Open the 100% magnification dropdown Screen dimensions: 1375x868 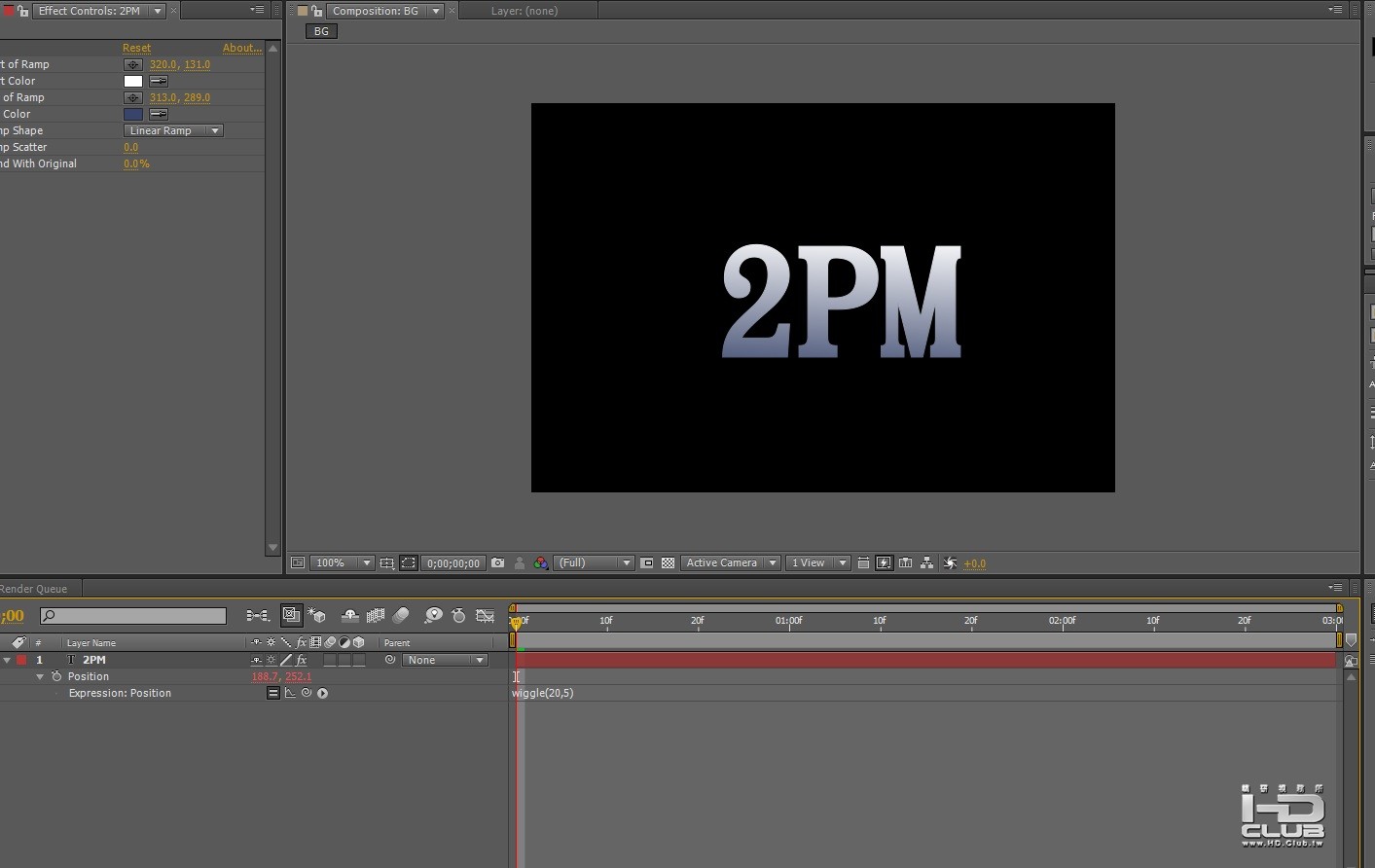(x=343, y=563)
